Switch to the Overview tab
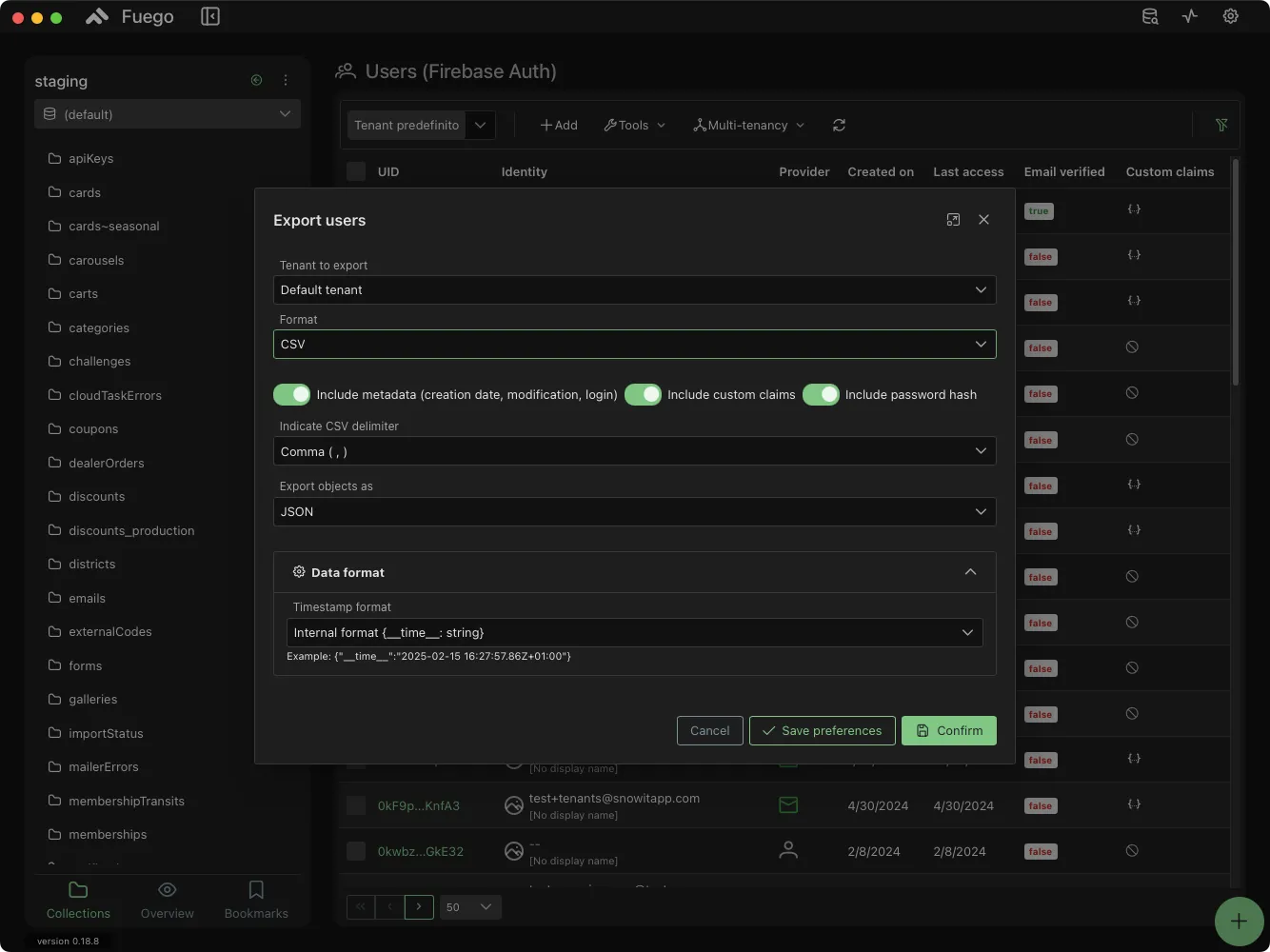The width and height of the screenshot is (1270, 952). [167, 899]
